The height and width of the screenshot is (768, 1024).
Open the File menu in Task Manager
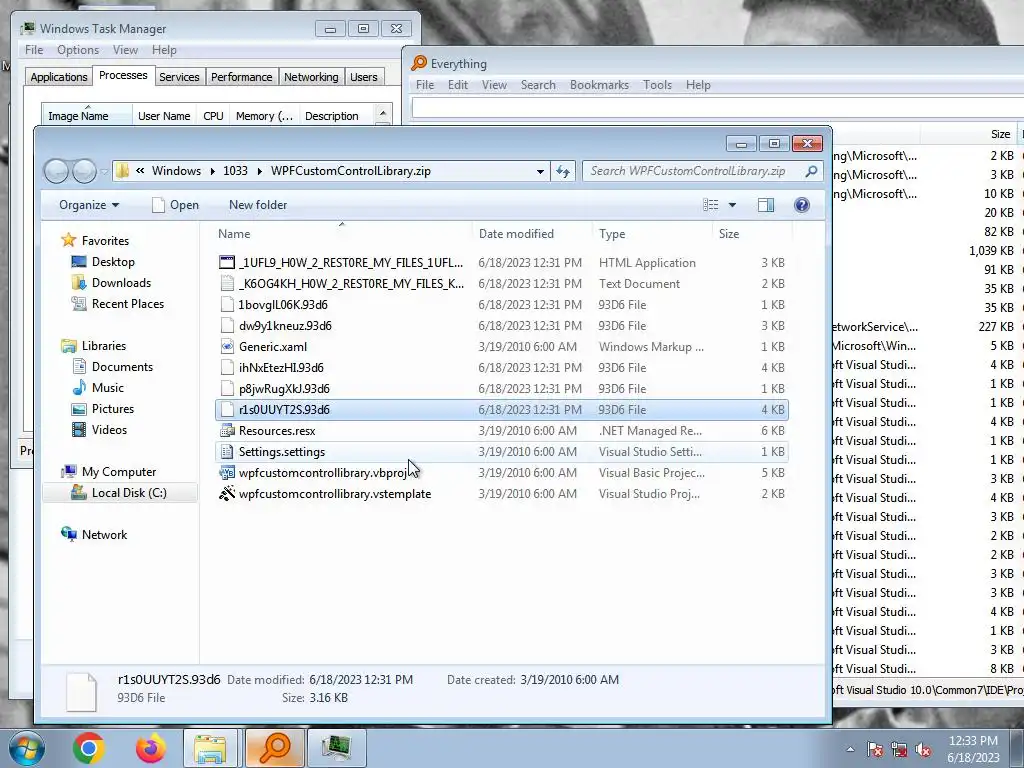pos(34,50)
